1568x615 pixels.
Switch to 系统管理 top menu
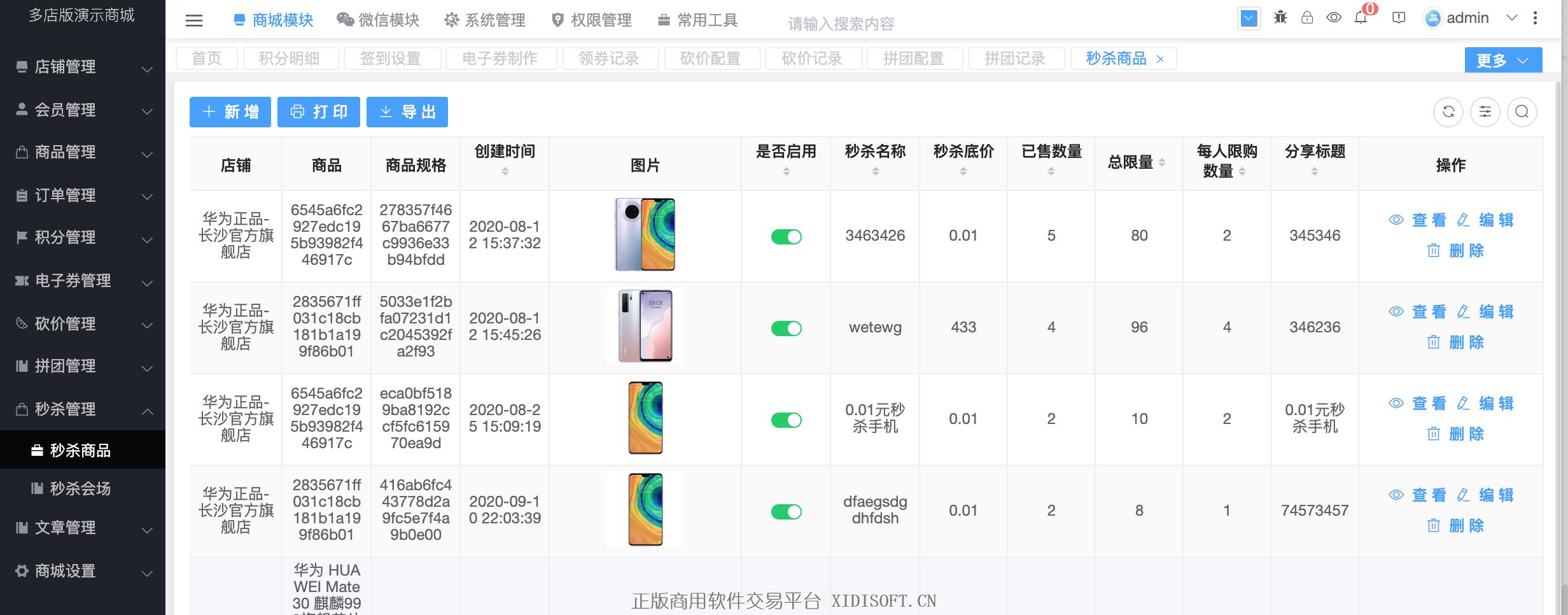(485, 20)
